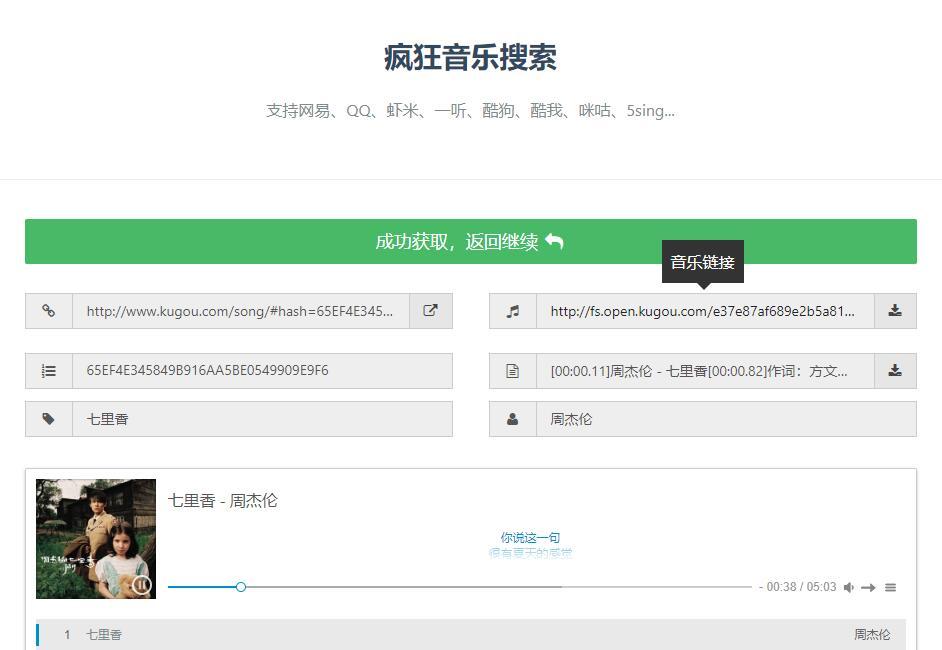The image size is (942, 650).
Task: Toggle the playlist menu icon
Action: (x=890, y=588)
